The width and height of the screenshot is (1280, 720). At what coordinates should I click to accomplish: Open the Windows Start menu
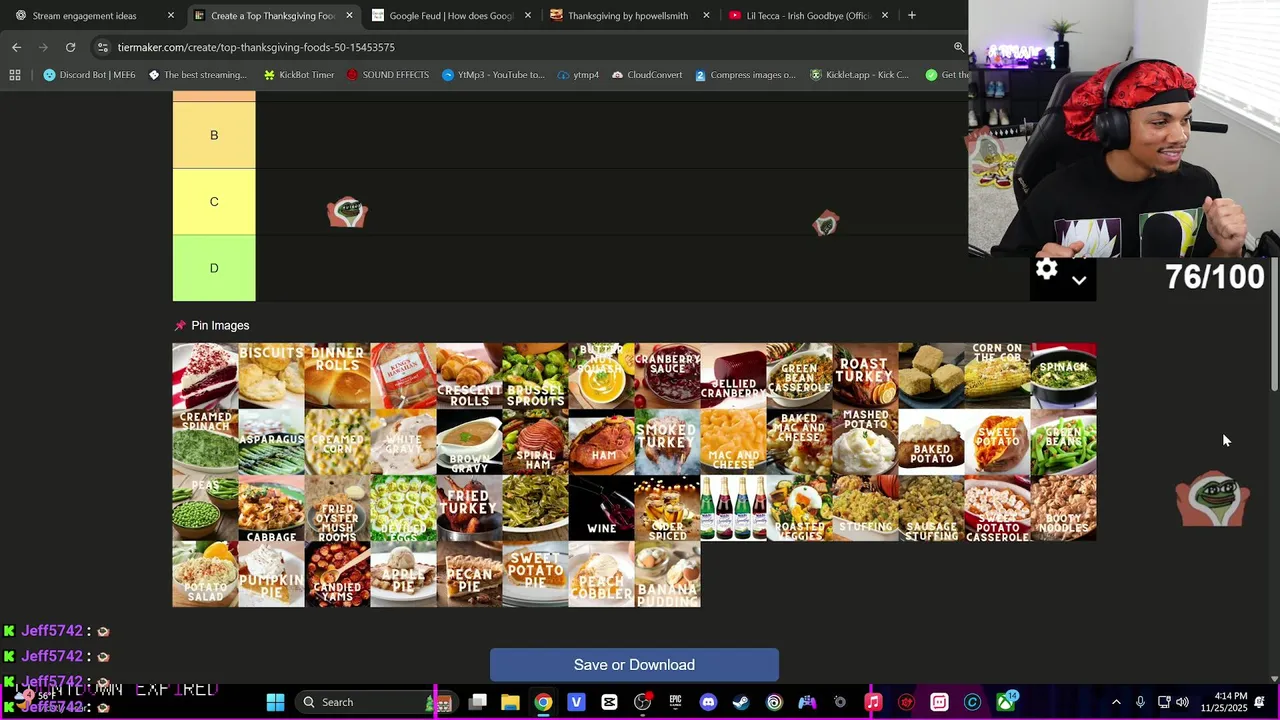click(x=275, y=702)
